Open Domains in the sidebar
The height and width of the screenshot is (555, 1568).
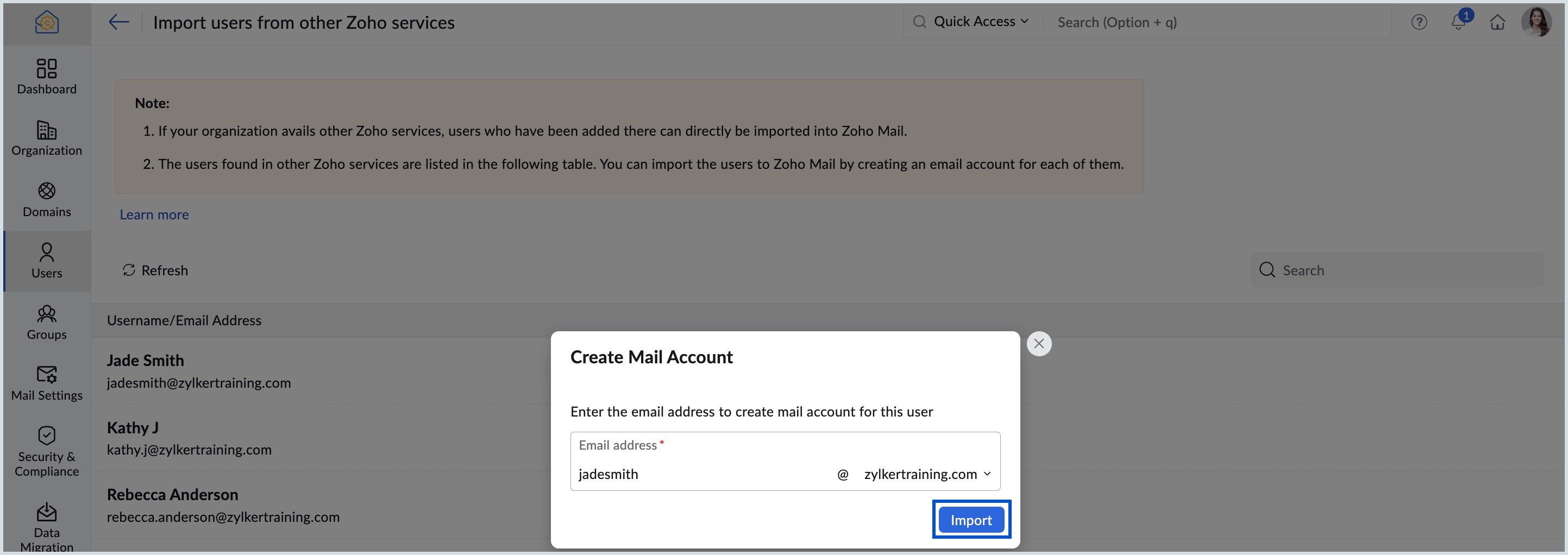point(47,200)
